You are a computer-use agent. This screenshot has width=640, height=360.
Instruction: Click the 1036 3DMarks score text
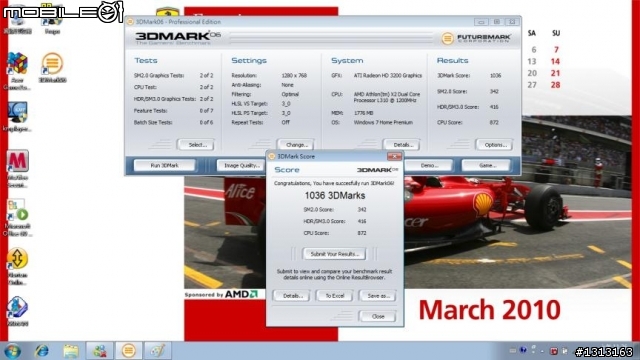(335, 196)
